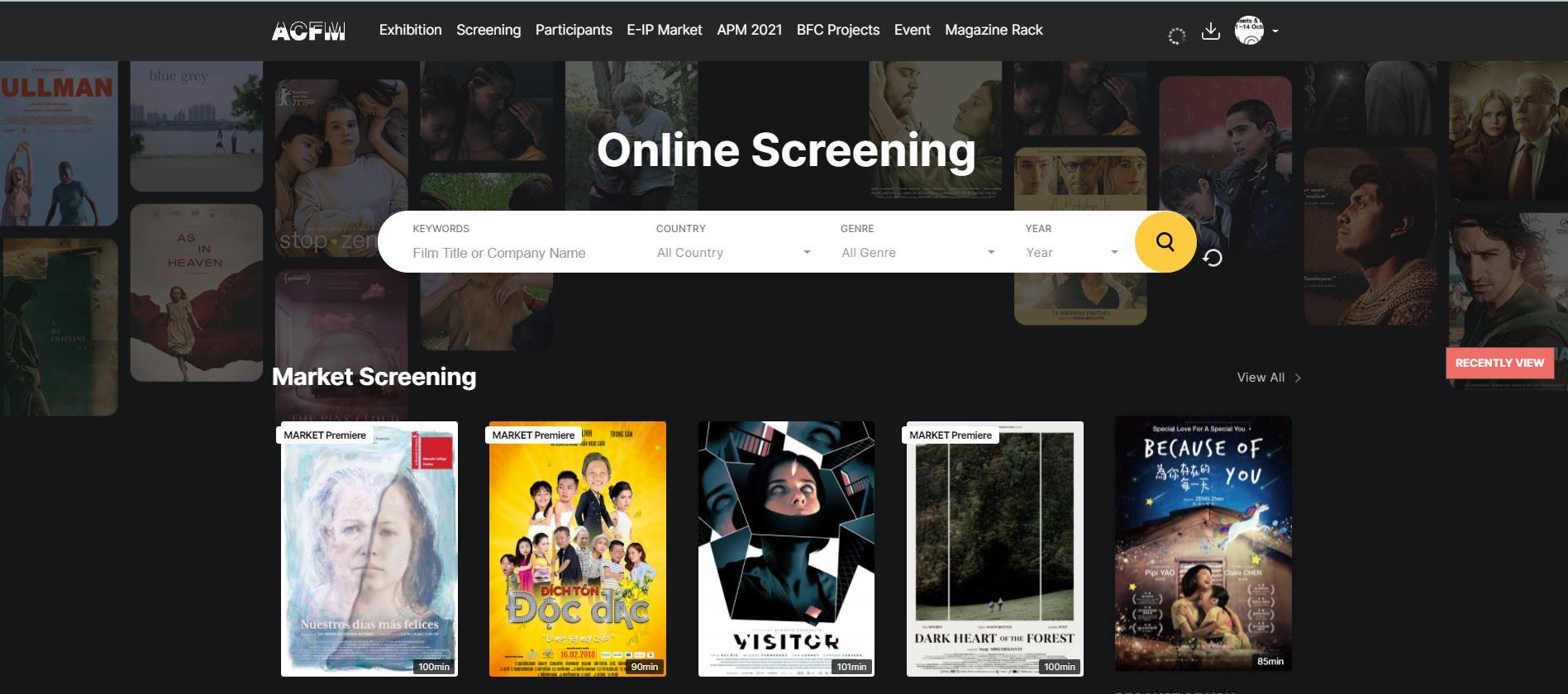The width and height of the screenshot is (1568, 694).
Task: Select APM 2021 in navigation
Action: point(749,30)
